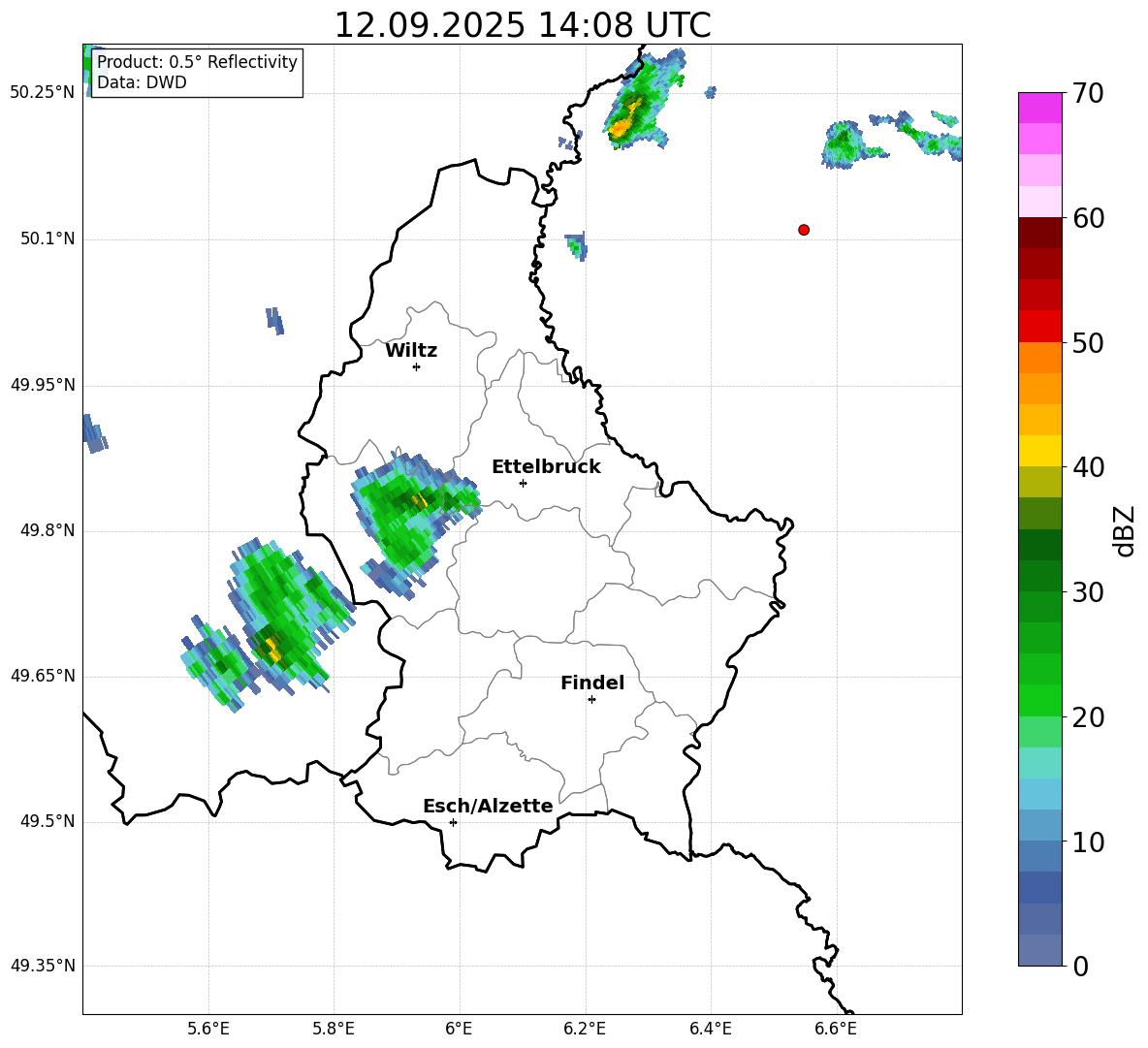Click the colorbar tick label 20
Screen dimensions: 1148x1048
pos(1088,717)
